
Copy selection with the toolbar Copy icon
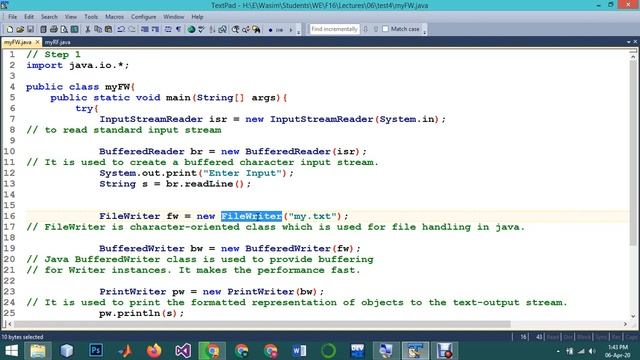tap(98, 29)
